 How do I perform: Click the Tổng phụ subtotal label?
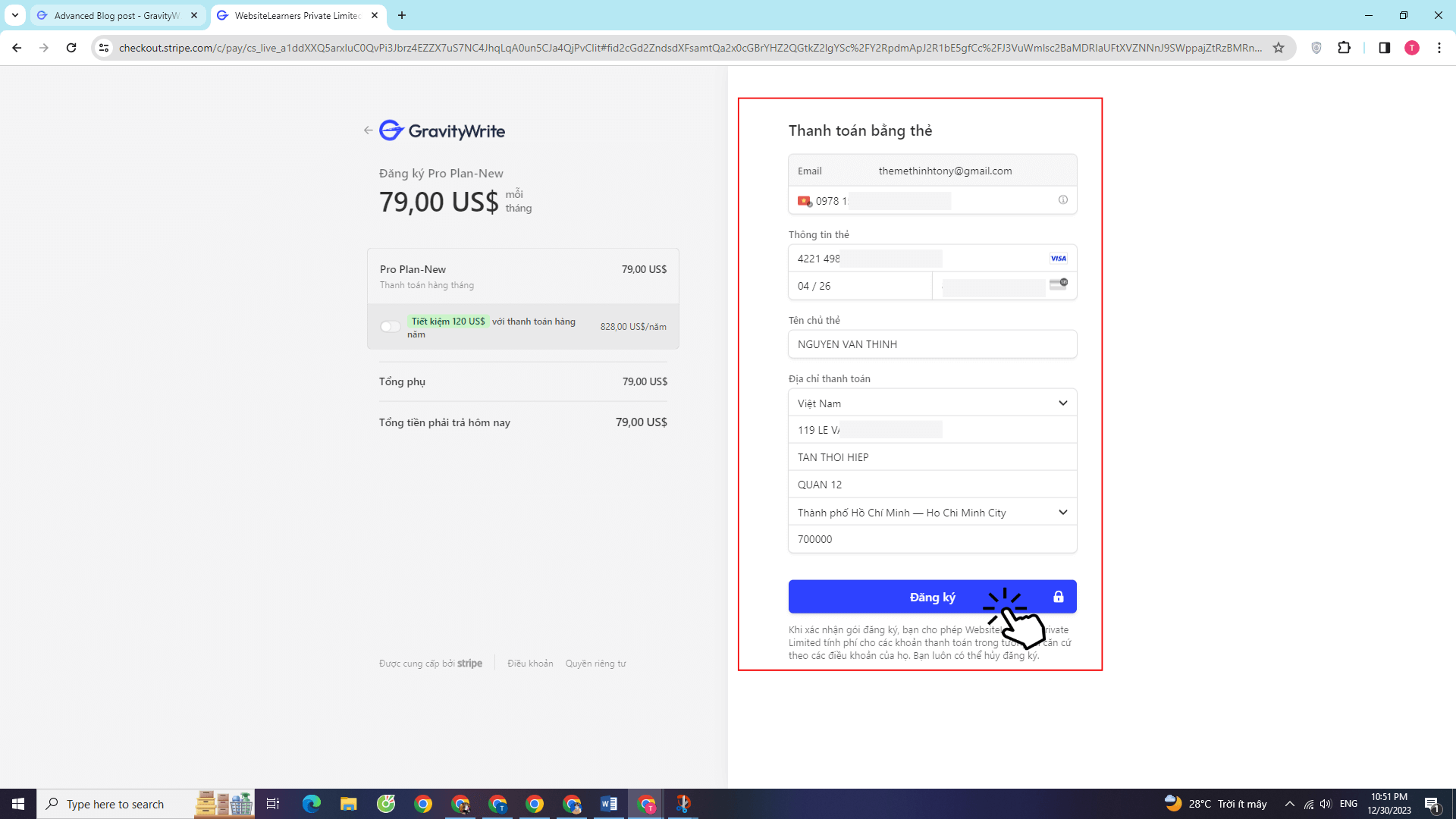(402, 381)
